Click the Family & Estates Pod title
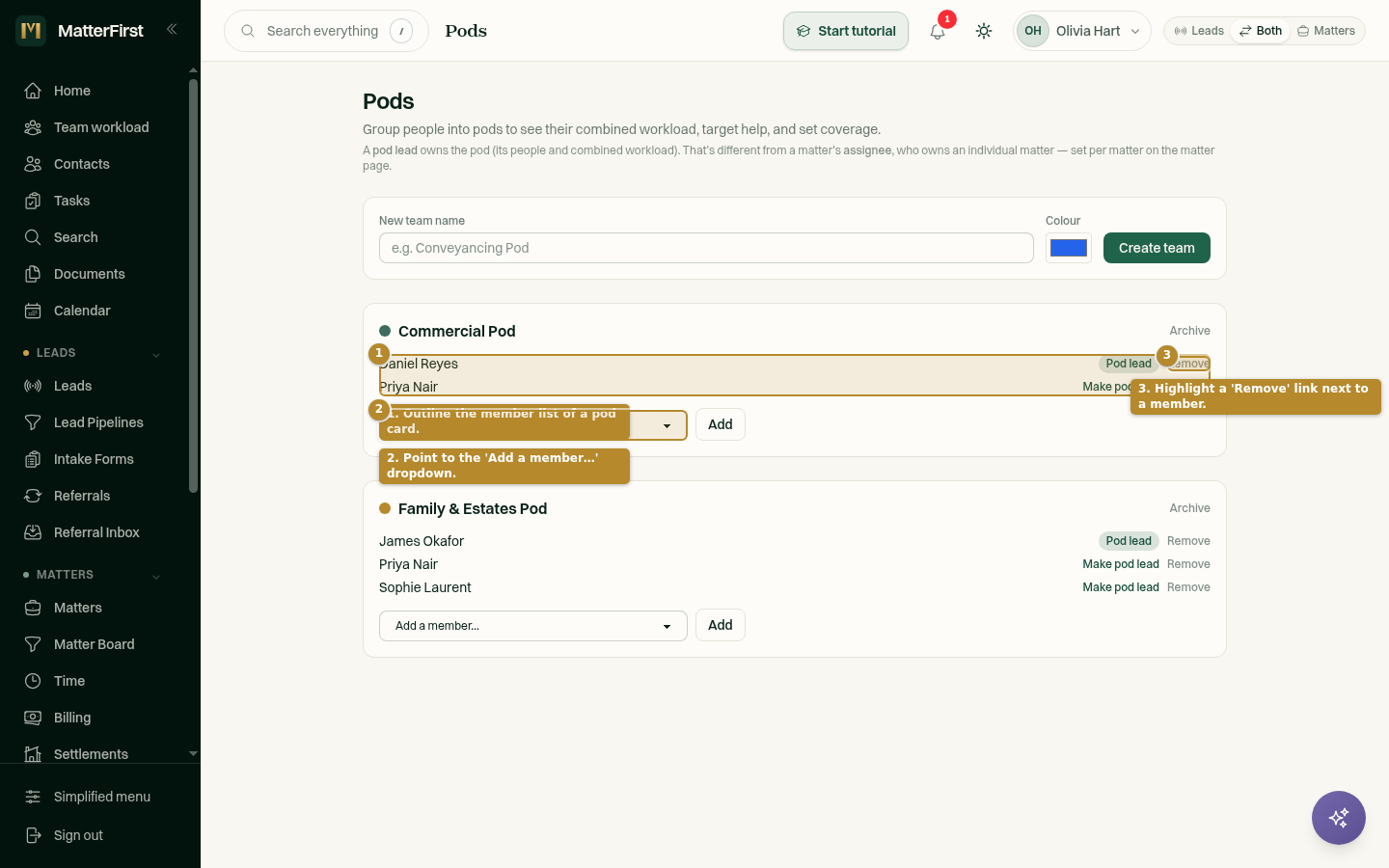1389x868 pixels. (x=473, y=508)
